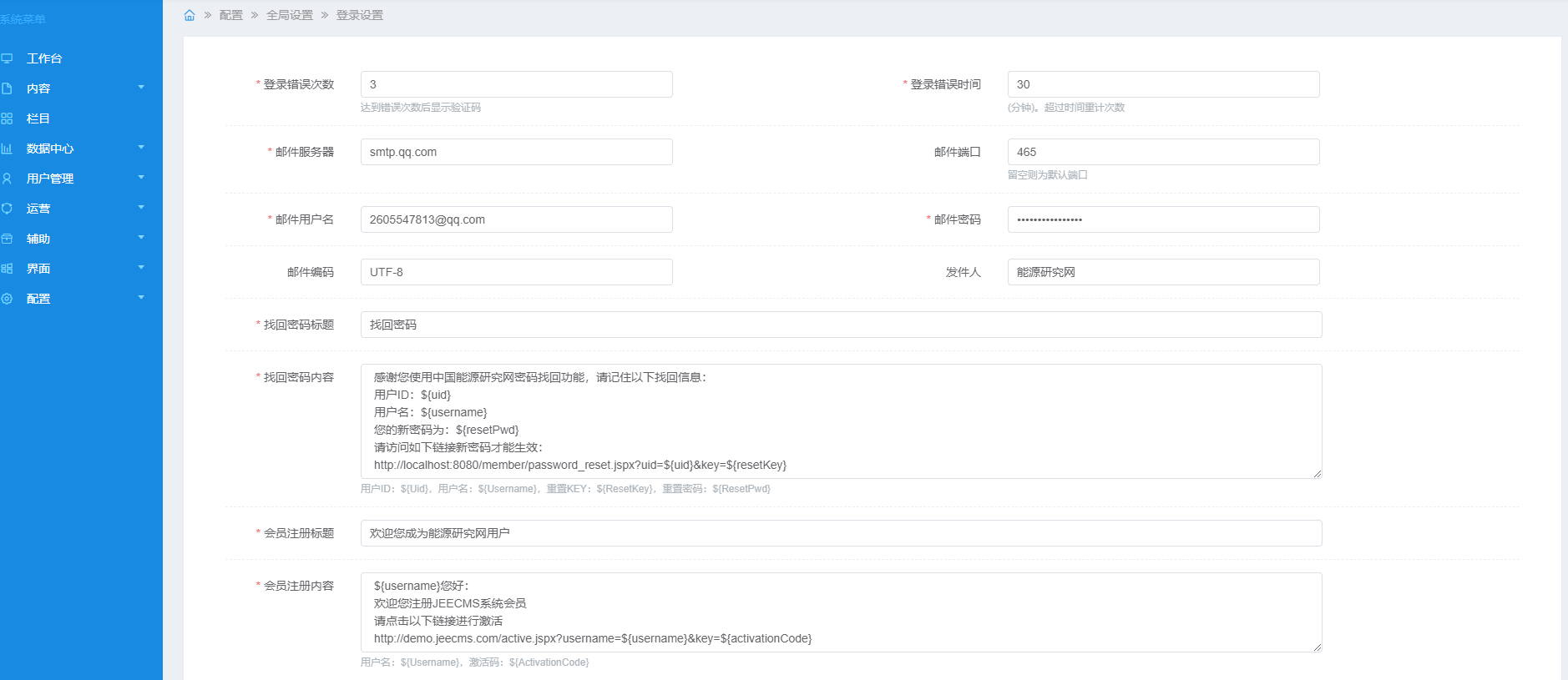Click the 运营 shield icon in sidebar
Image resolution: width=1568 pixels, height=680 pixels.
tap(7, 209)
